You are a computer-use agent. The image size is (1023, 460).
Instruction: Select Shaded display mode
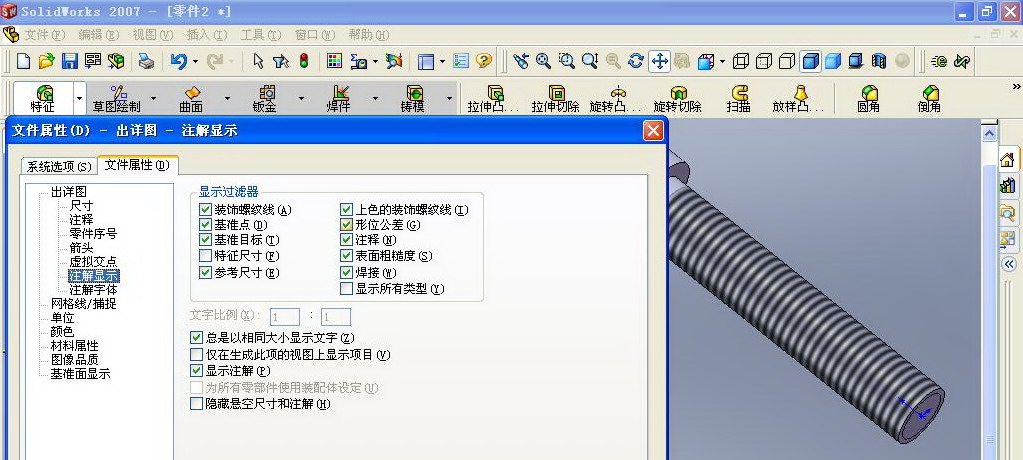pyautogui.click(x=833, y=61)
